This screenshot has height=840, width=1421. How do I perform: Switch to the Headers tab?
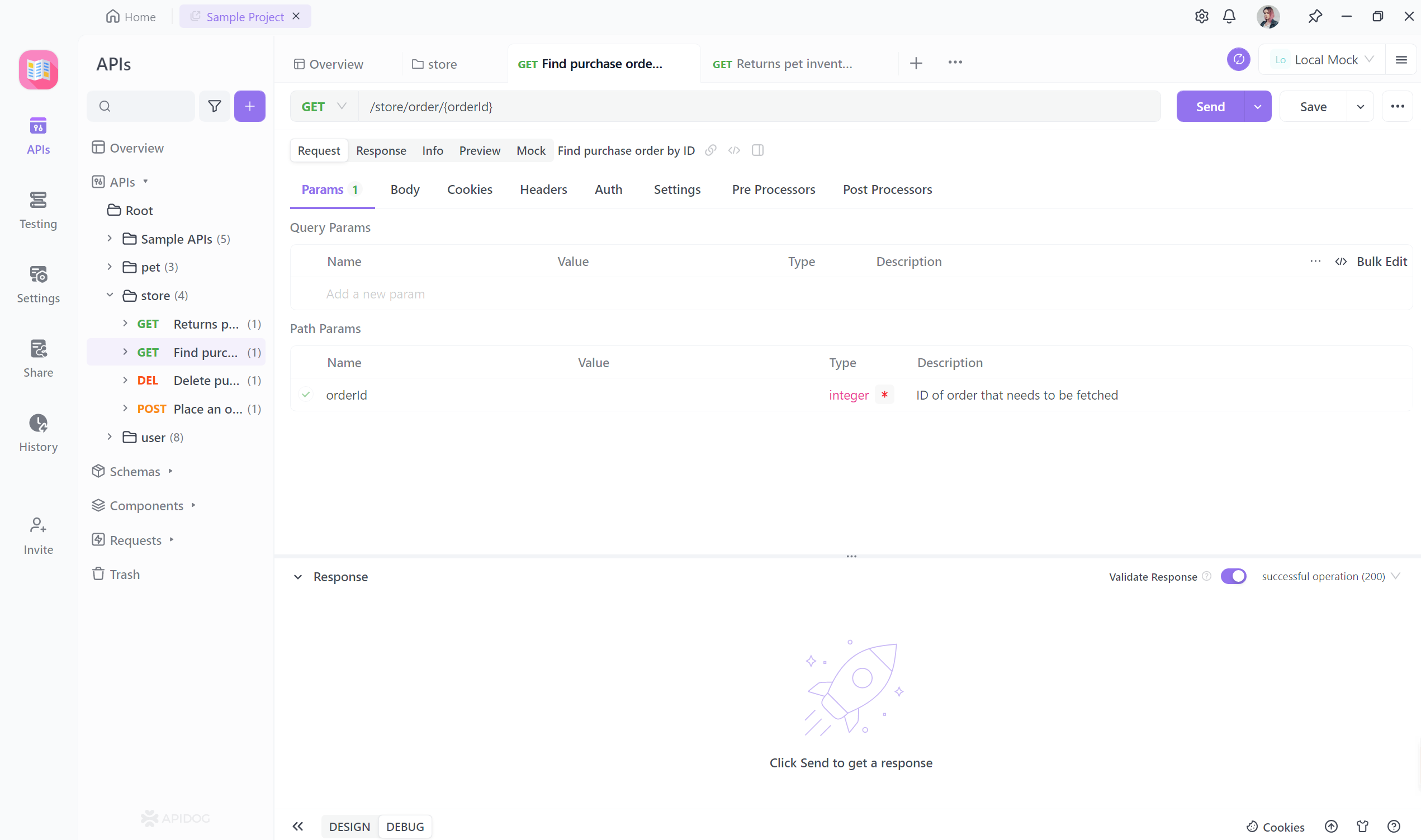coord(543,189)
